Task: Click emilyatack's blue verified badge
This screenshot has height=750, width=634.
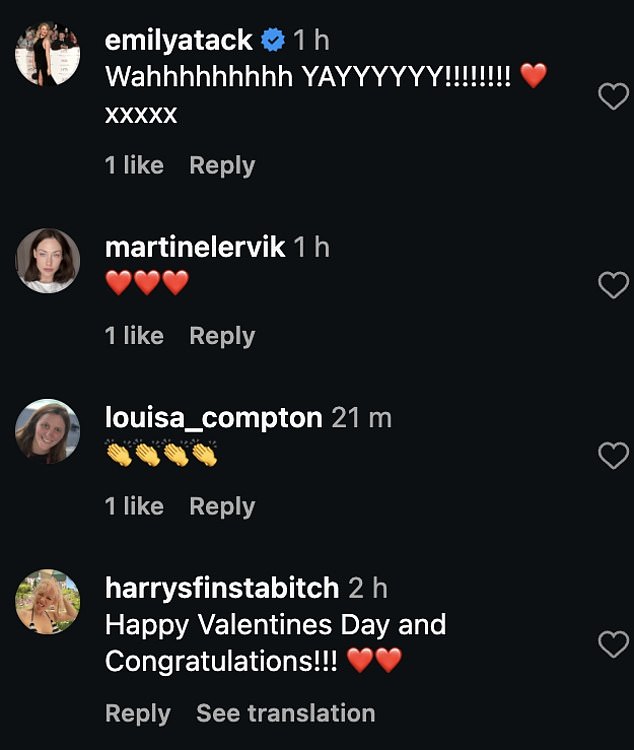Action: click(271, 41)
